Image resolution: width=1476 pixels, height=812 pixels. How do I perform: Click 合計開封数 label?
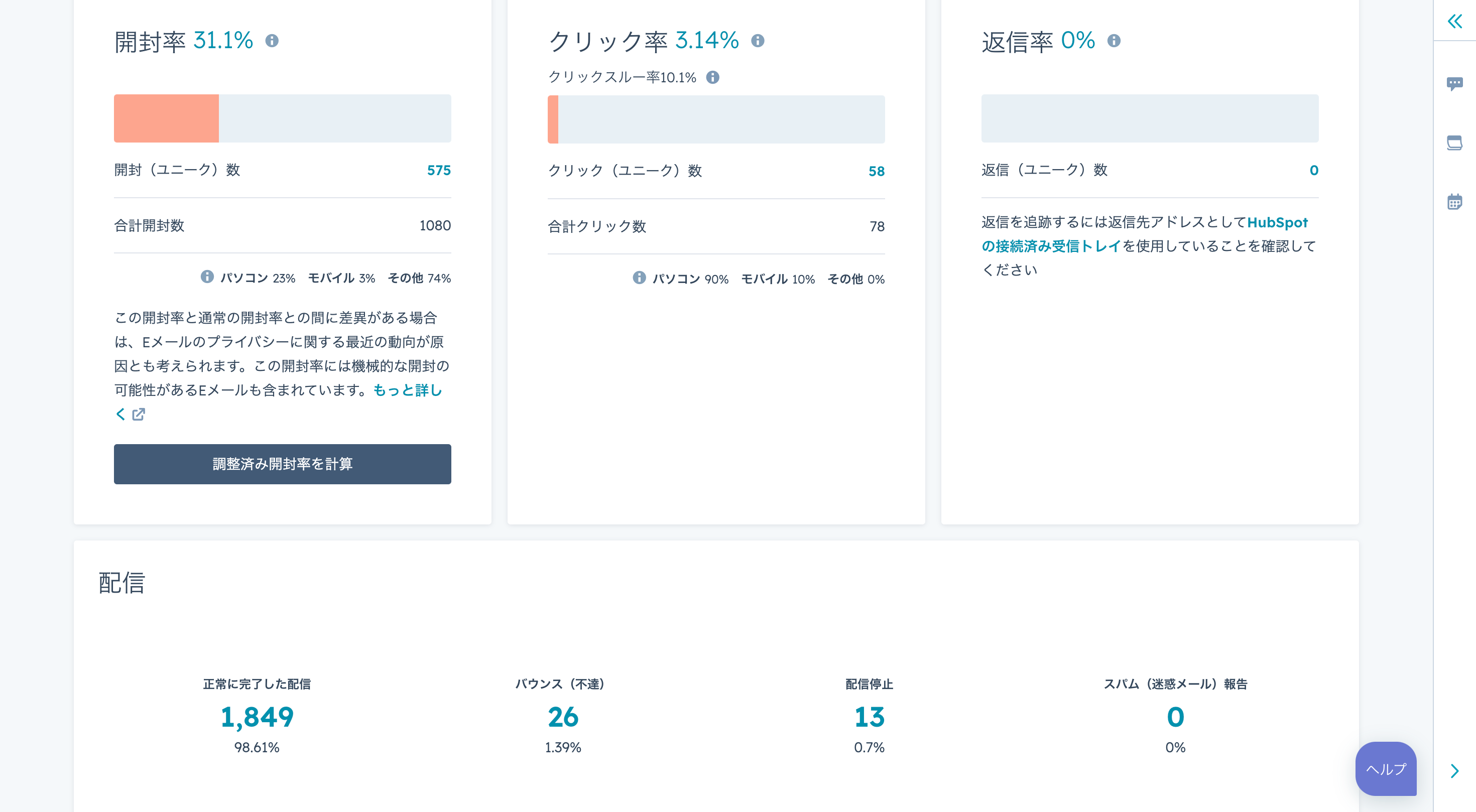click(x=150, y=226)
